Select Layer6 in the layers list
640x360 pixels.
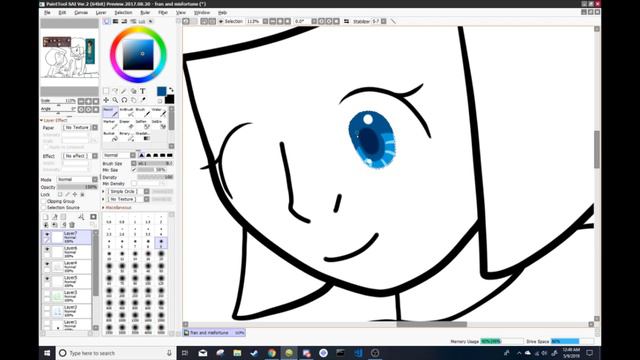pos(67,252)
